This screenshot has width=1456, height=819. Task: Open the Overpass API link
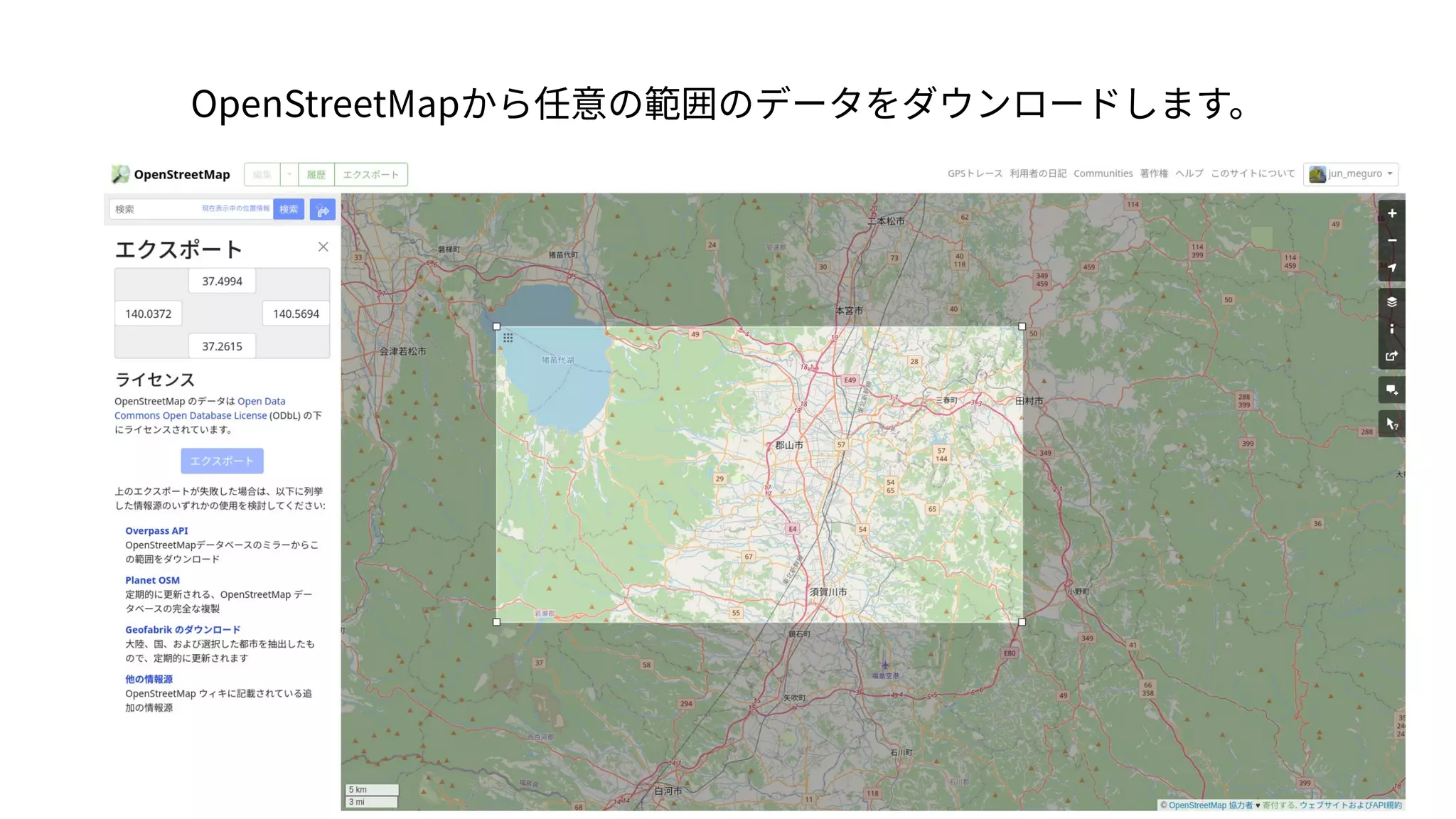[x=156, y=530]
